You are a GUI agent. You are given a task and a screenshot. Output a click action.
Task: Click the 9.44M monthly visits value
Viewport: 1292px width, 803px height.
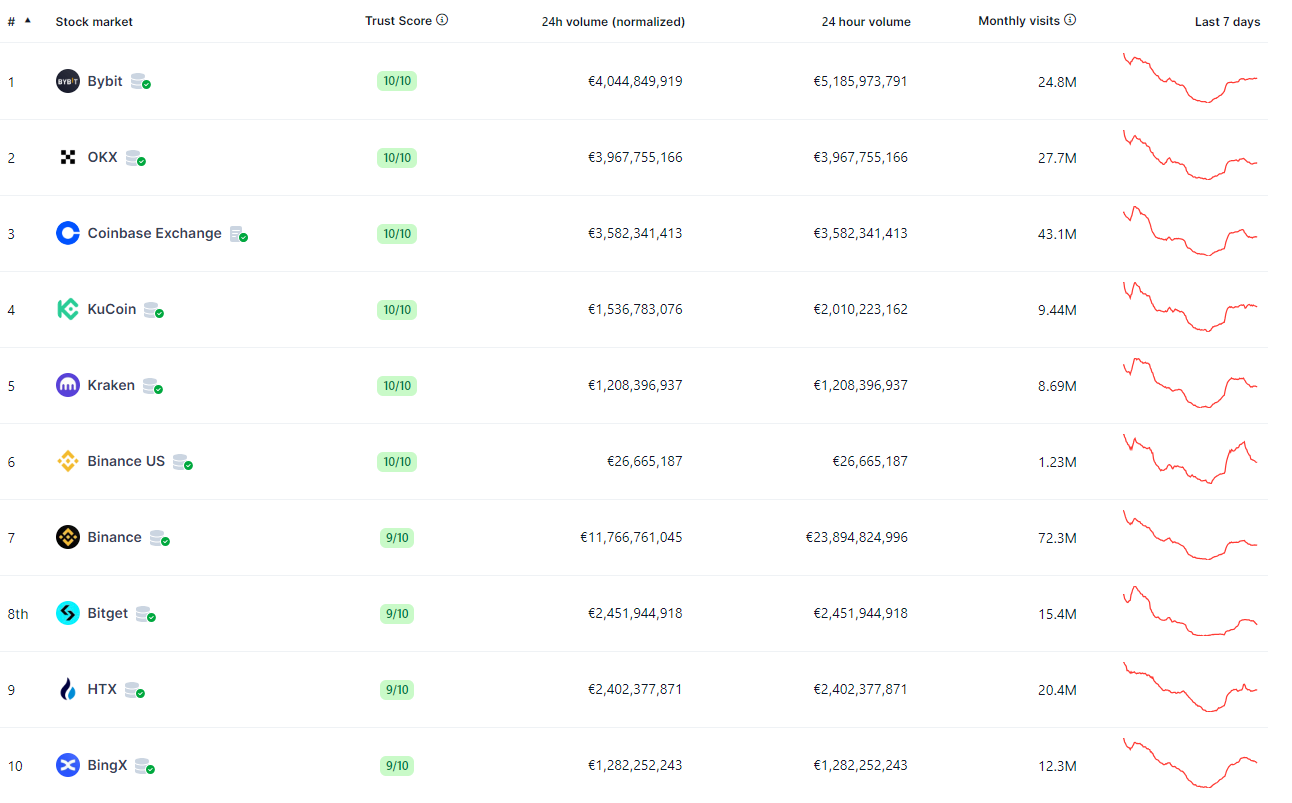1057,310
